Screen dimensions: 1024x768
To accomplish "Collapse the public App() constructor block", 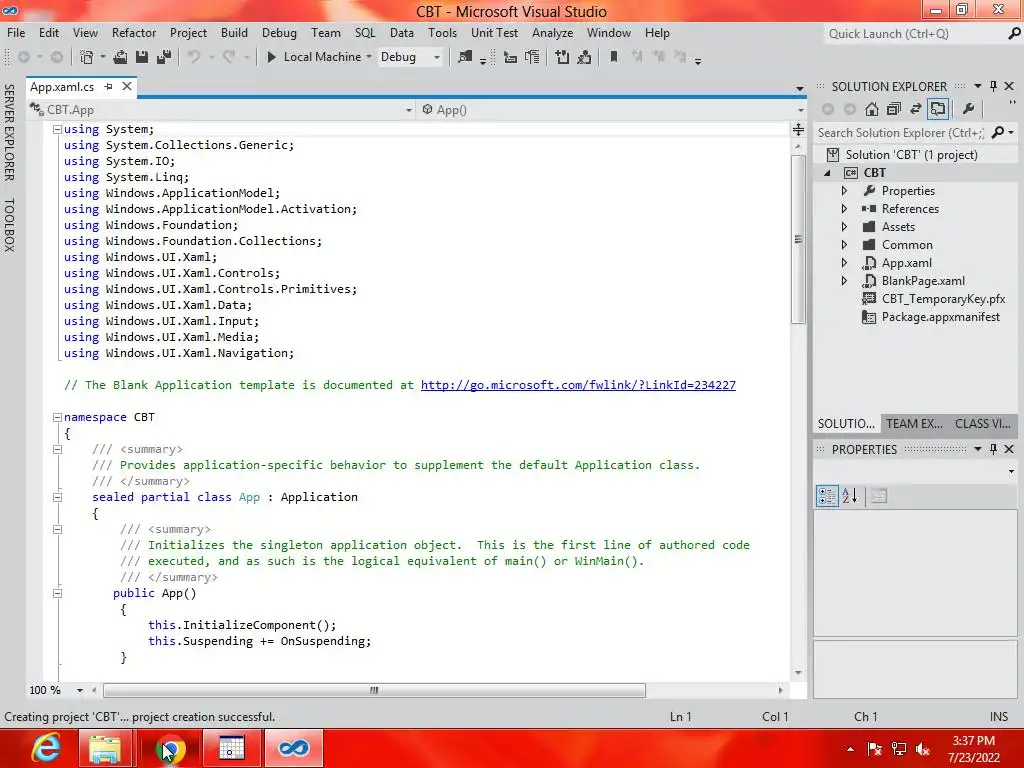I will coord(57,594).
